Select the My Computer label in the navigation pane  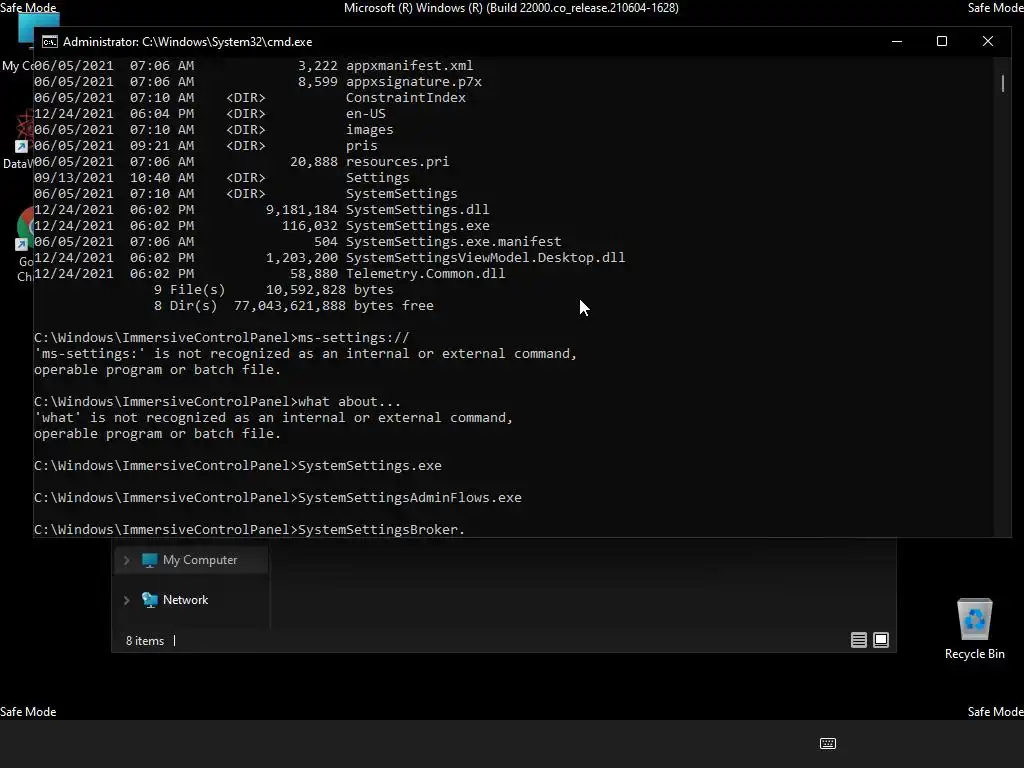tap(200, 560)
